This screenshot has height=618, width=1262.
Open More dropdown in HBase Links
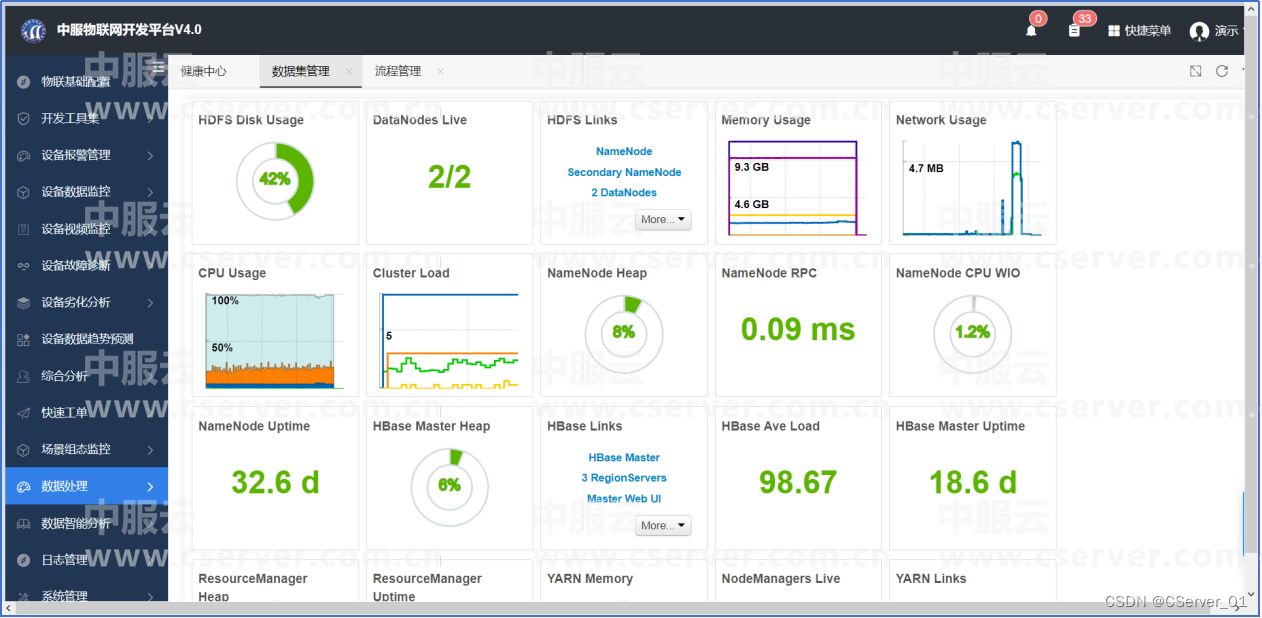[x=663, y=525]
